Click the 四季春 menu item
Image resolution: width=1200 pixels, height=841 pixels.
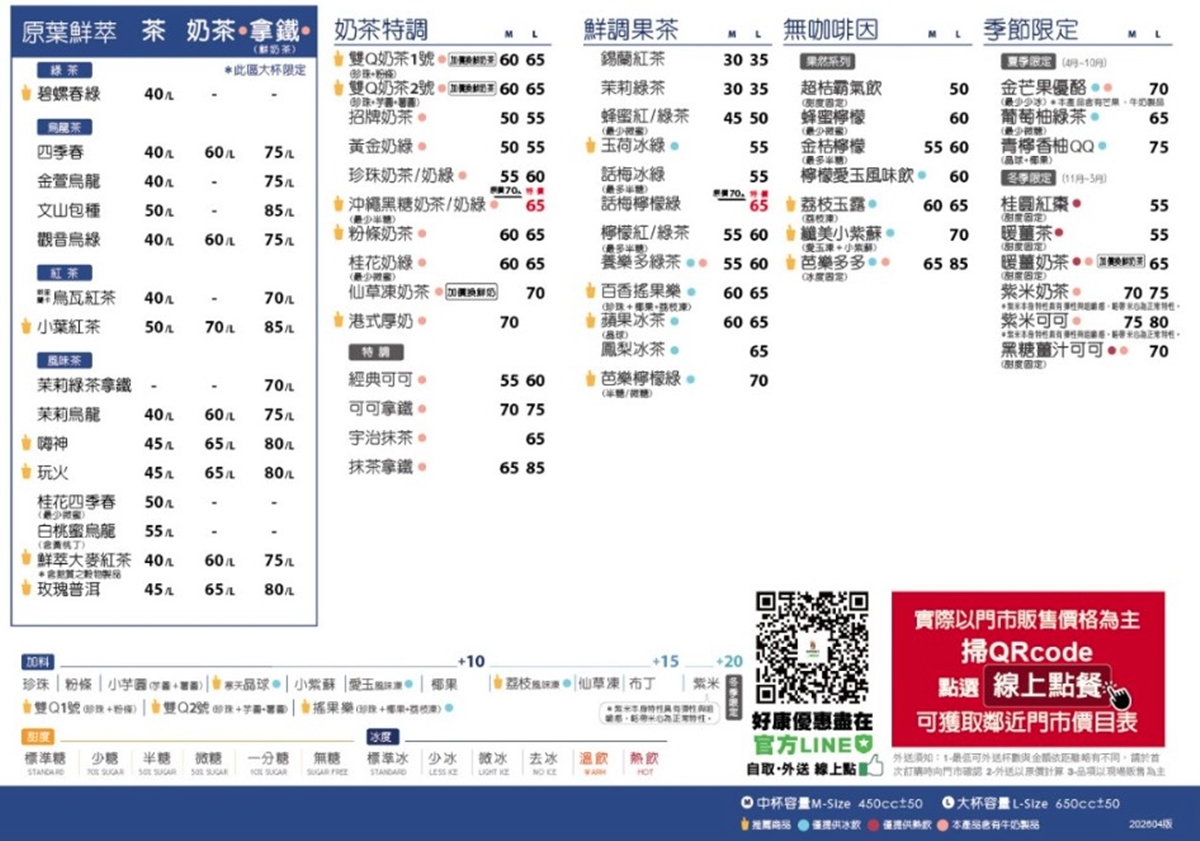click(x=62, y=152)
